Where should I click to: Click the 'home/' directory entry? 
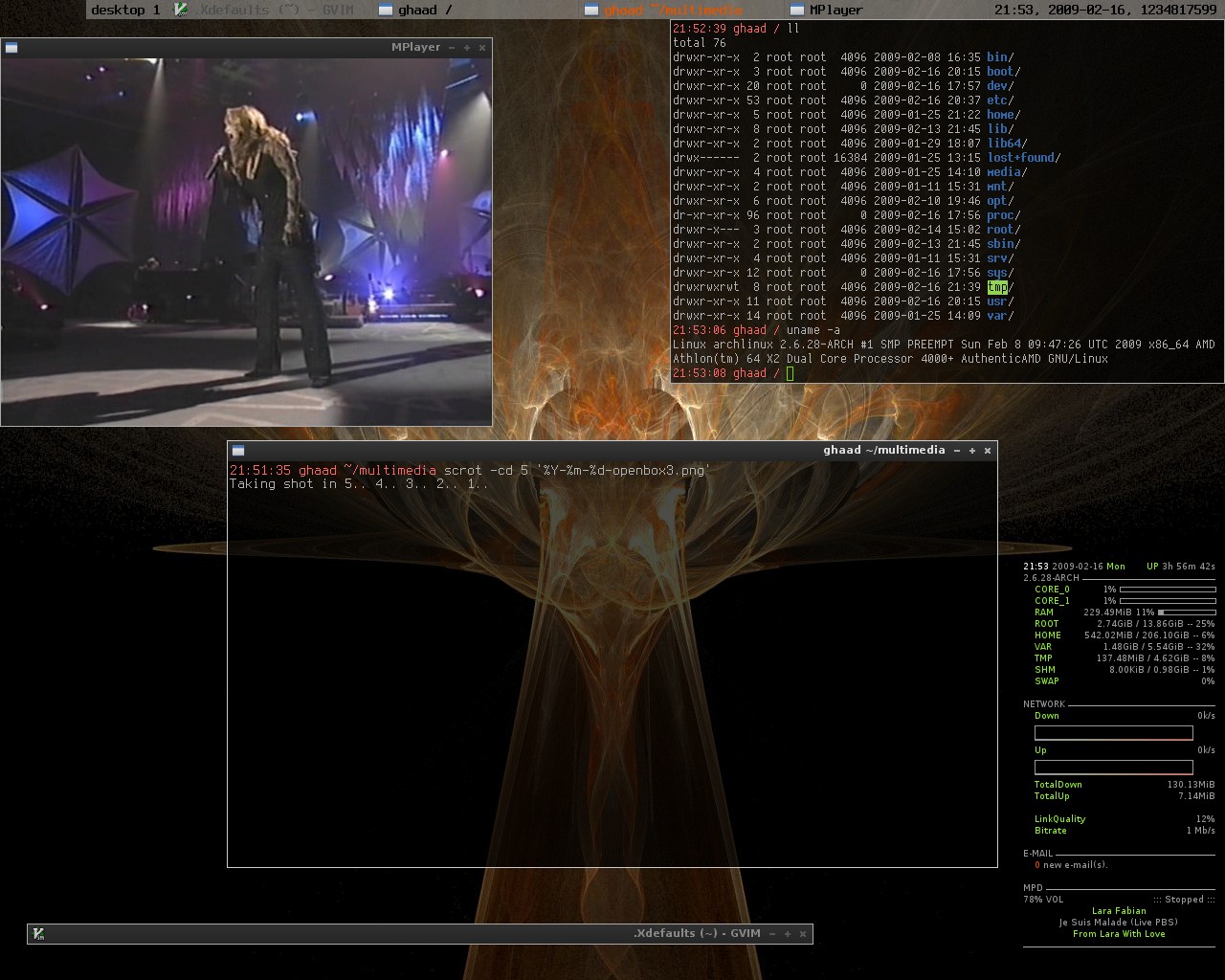[x=1004, y=115]
